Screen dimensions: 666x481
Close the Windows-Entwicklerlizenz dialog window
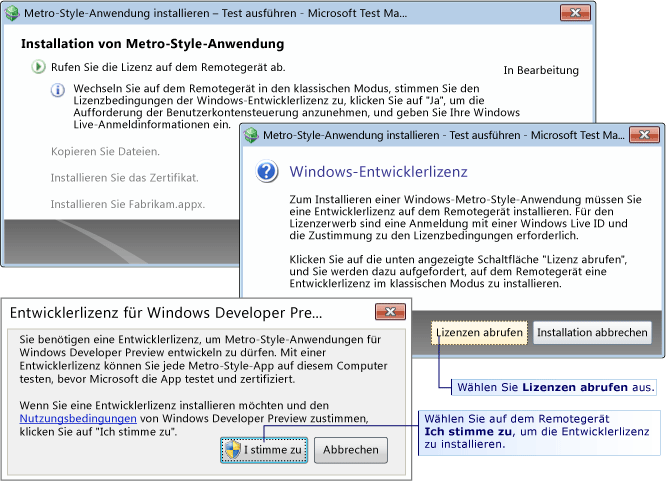[x=644, y=135]
